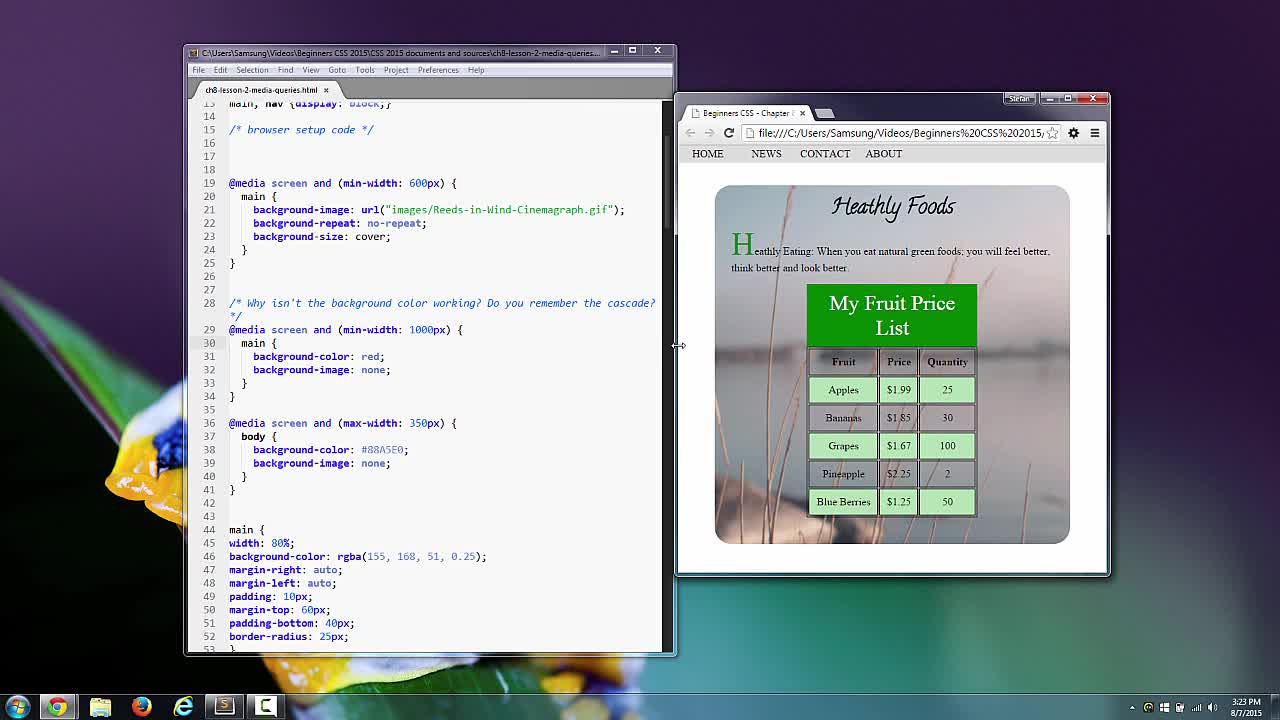The height and width of the screenshot is (720, 1280).
Task: Open Camtasia recorder taskbar icon
Action: (266, 707)
